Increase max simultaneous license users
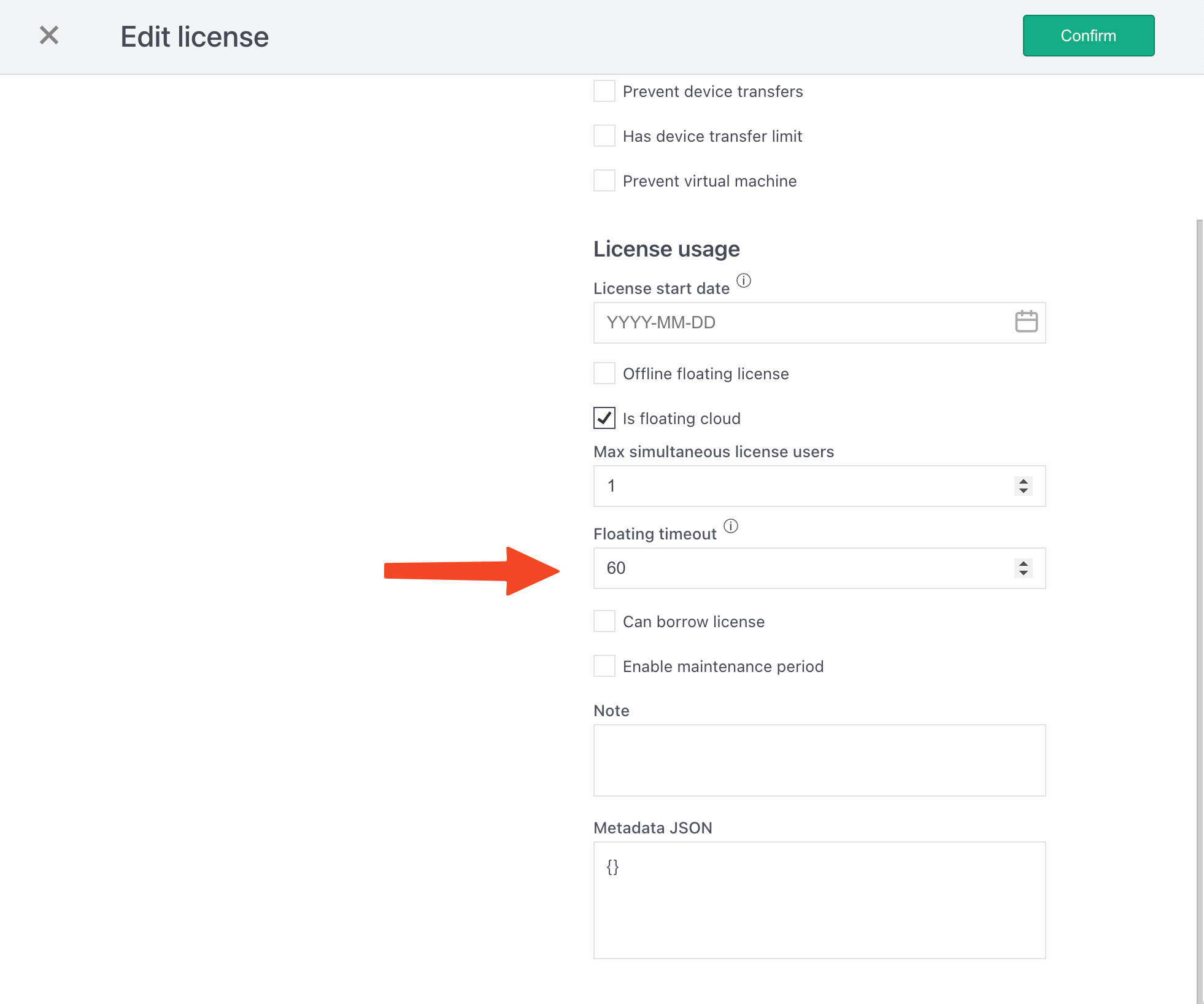Screen dimensions: 1204x1004 pyautogui.click(x=1023, y=481)
